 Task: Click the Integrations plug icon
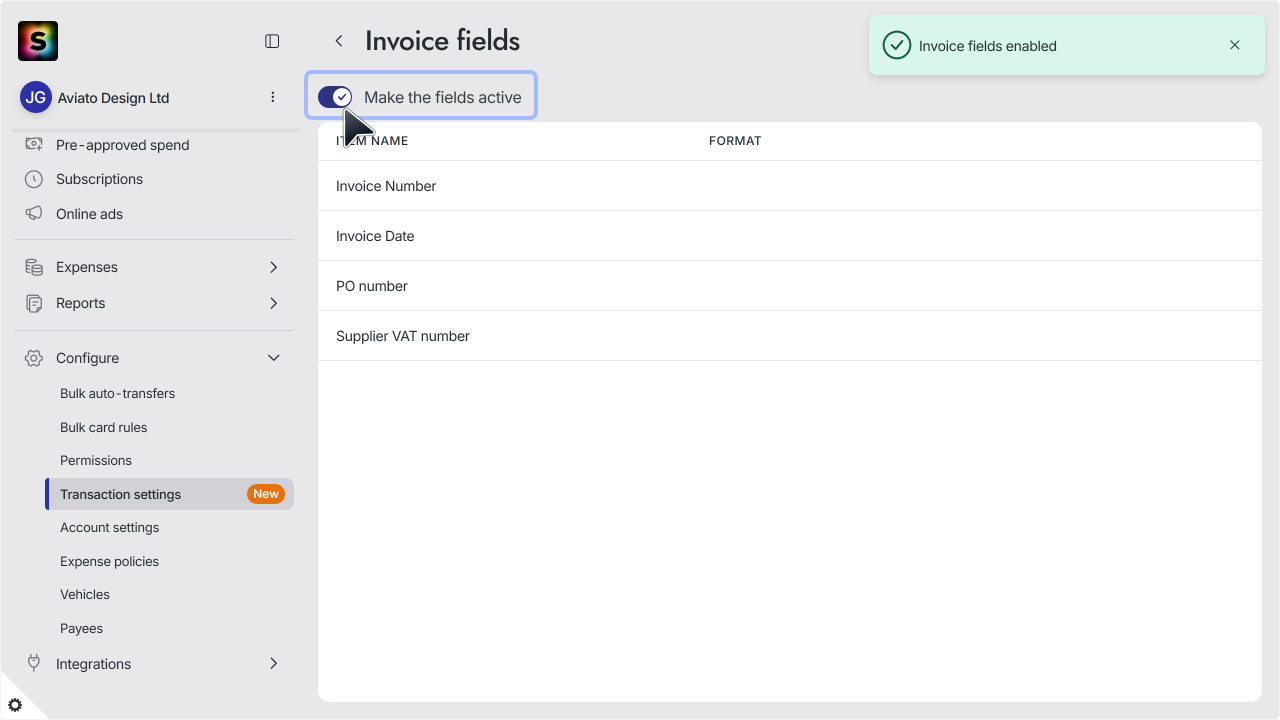coord(34,663)
